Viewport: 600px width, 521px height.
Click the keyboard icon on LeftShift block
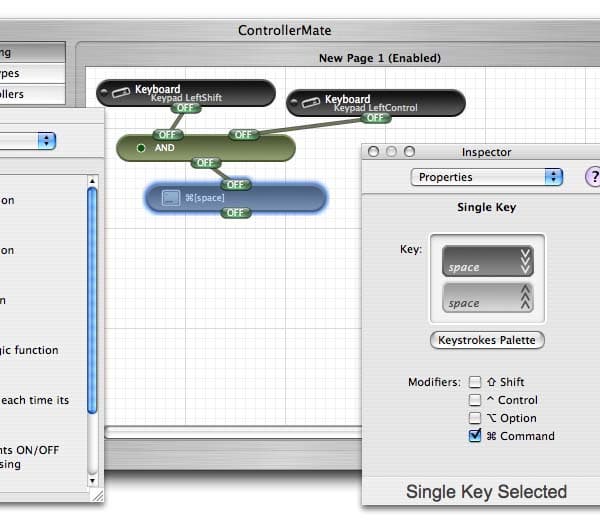121,93
